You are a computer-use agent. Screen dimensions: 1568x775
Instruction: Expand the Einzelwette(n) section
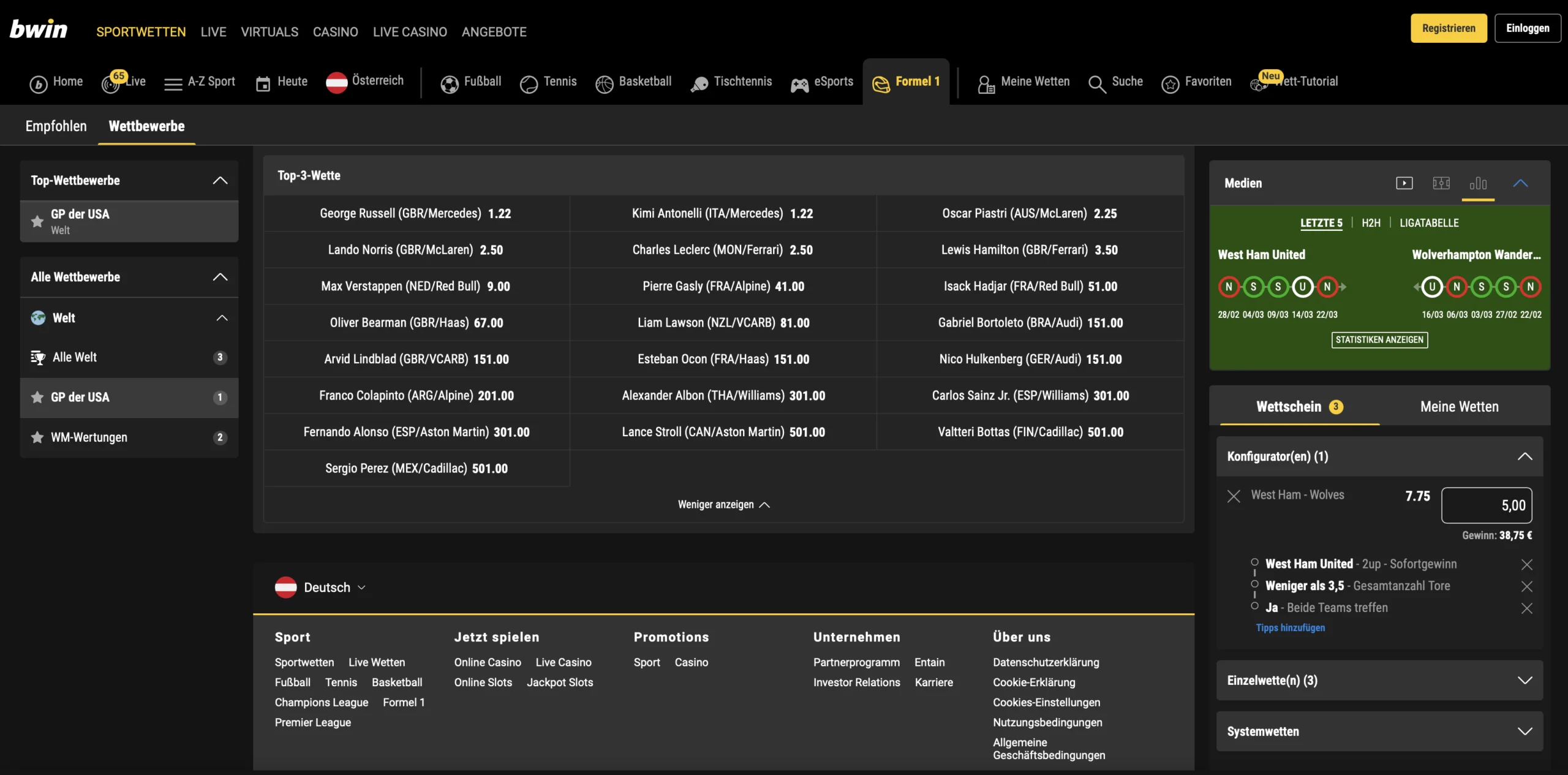1525,681
